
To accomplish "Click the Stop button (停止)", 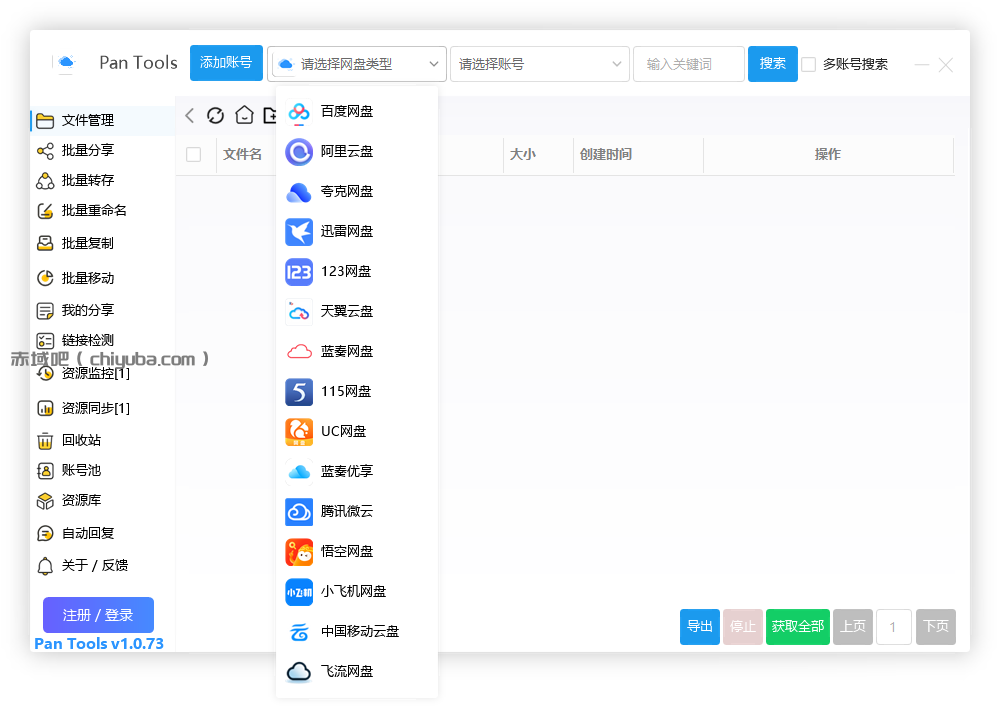I will point(743,627).
